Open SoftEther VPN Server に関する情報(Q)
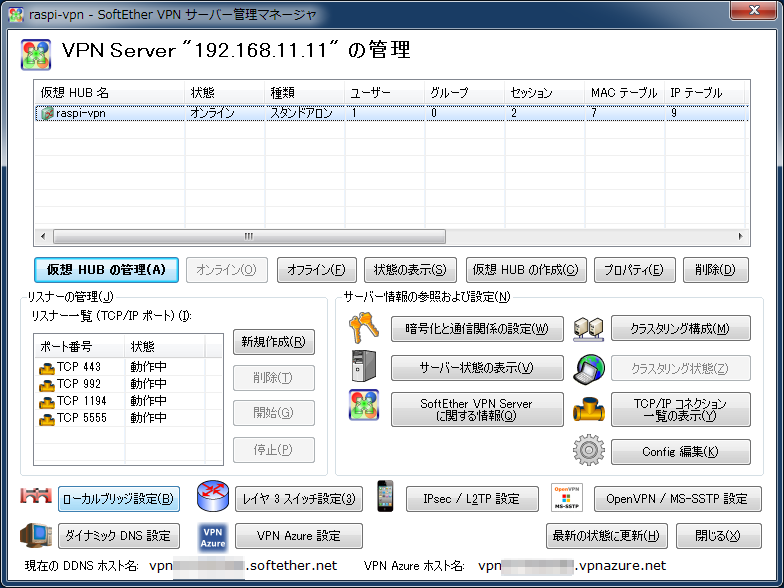Image resolution: width=784 pixels, height=588 pixels. point(477,410)
